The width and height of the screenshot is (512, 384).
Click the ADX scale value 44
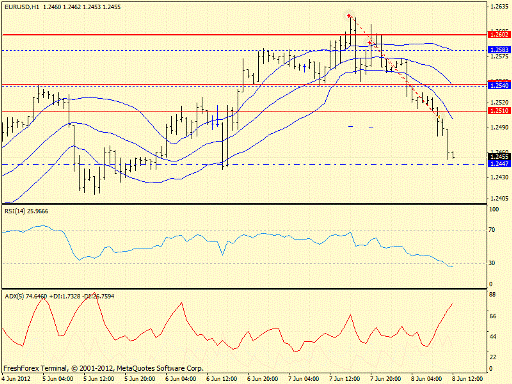[492, 337]
